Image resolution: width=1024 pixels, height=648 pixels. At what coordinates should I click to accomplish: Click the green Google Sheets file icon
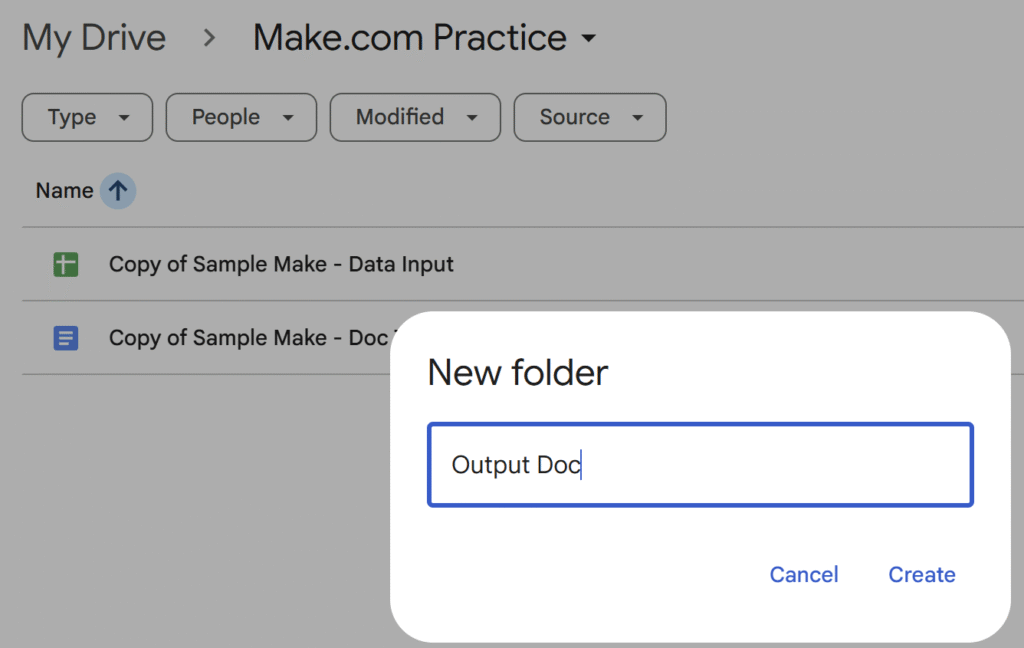66,265
